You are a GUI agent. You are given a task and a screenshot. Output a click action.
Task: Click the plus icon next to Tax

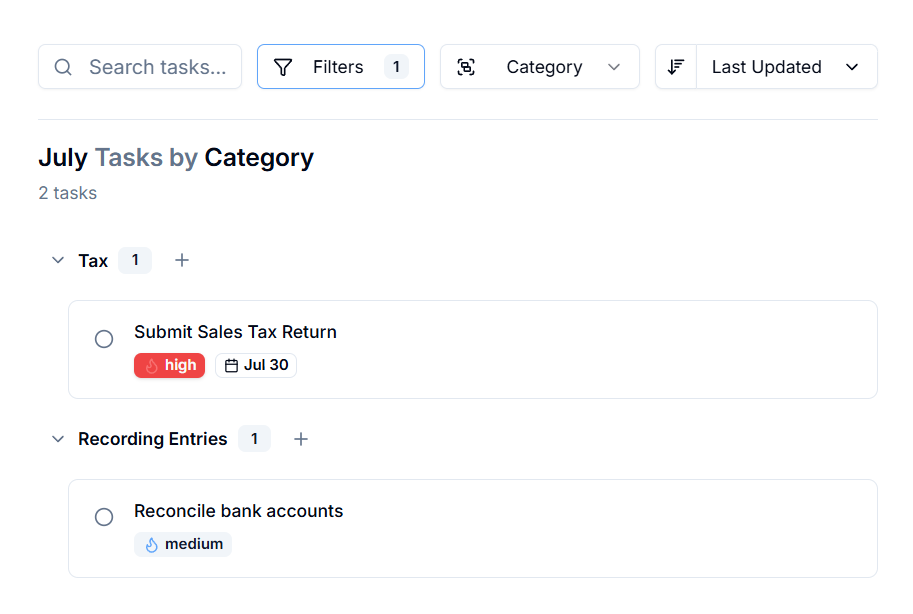point(182,260)
